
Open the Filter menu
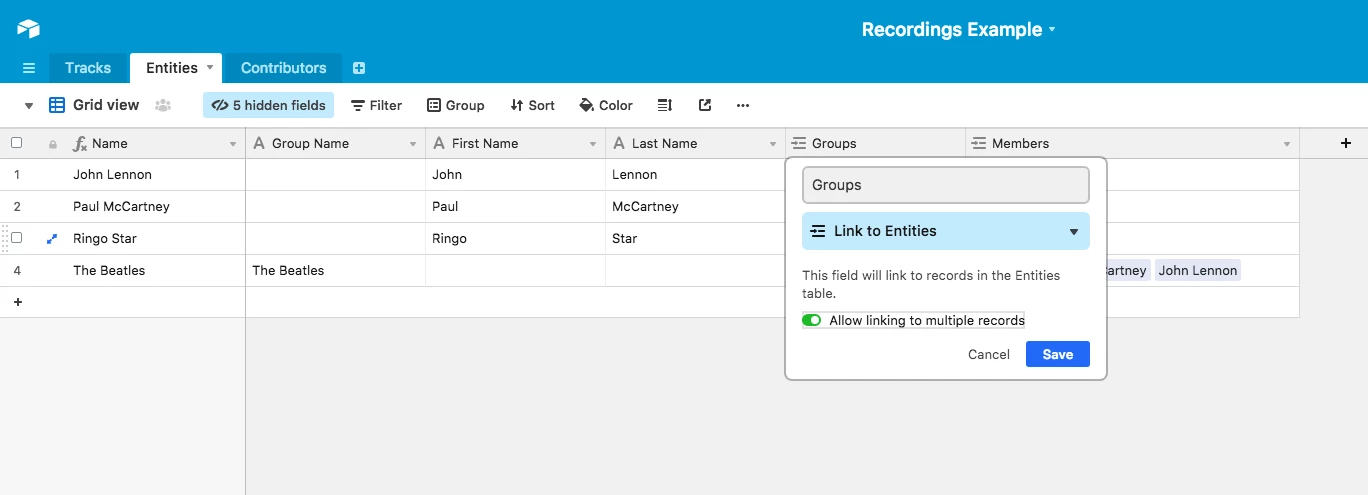[x=376, y=105]
